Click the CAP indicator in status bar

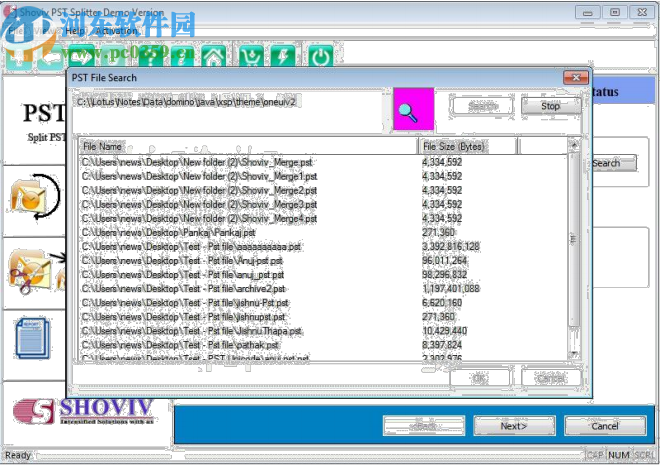595,455
